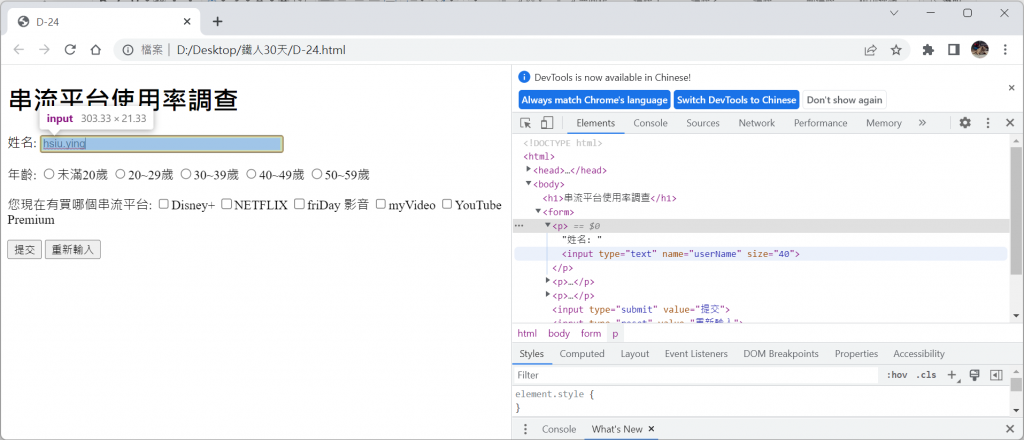Toggle the :hov element state panel

(897, 375)
